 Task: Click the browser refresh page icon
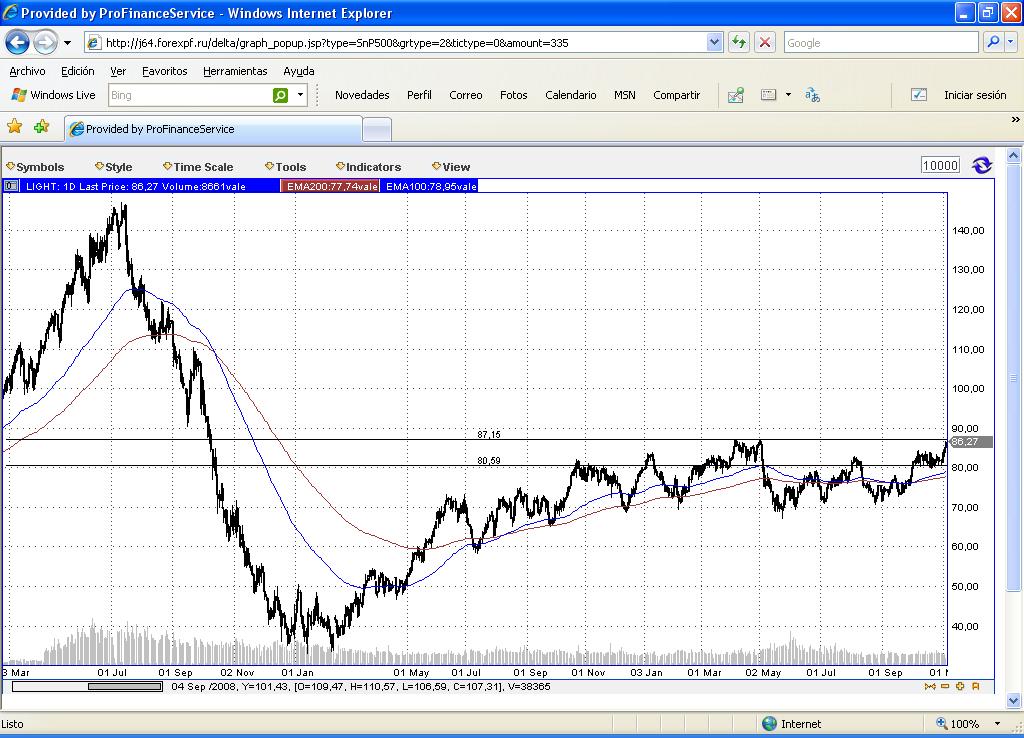(x=739, y=42)
